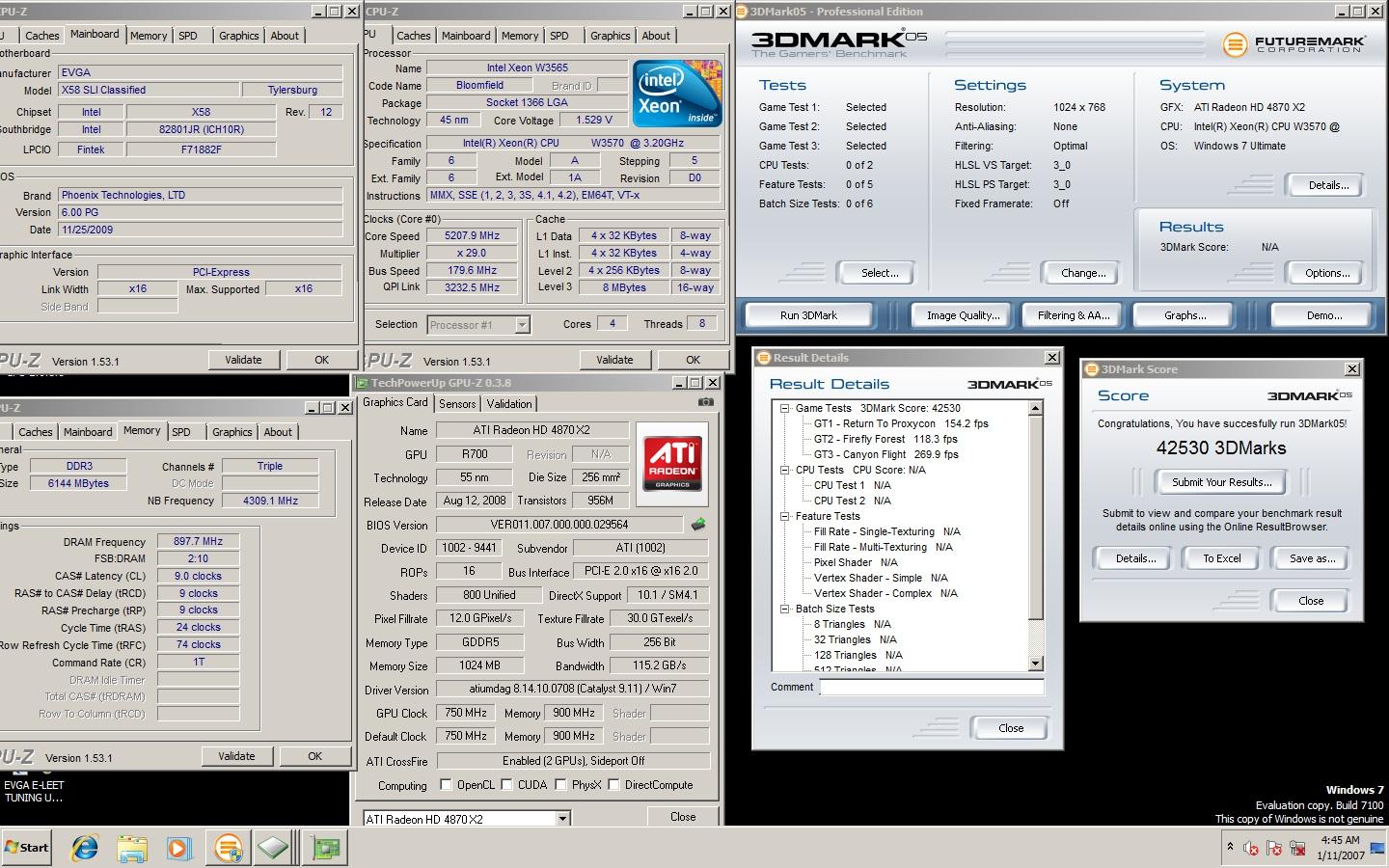Switch to Sensors tab in GPU-Z
1389x868 pixels.
coord(457,404)
